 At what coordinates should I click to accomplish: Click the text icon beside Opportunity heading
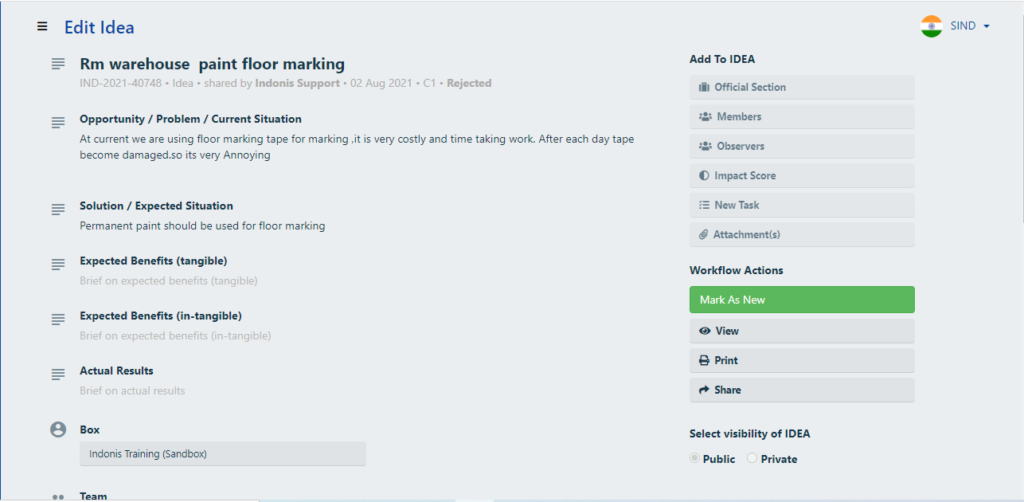[x=58, y=122]
